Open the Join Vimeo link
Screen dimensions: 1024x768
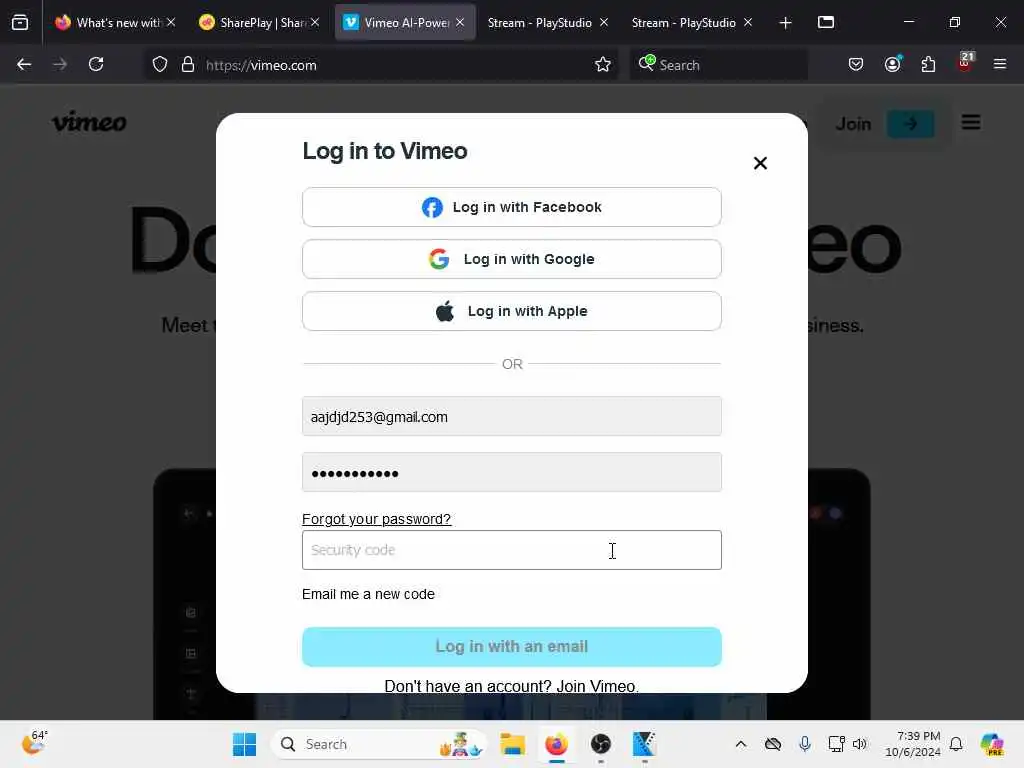point(597,686)
